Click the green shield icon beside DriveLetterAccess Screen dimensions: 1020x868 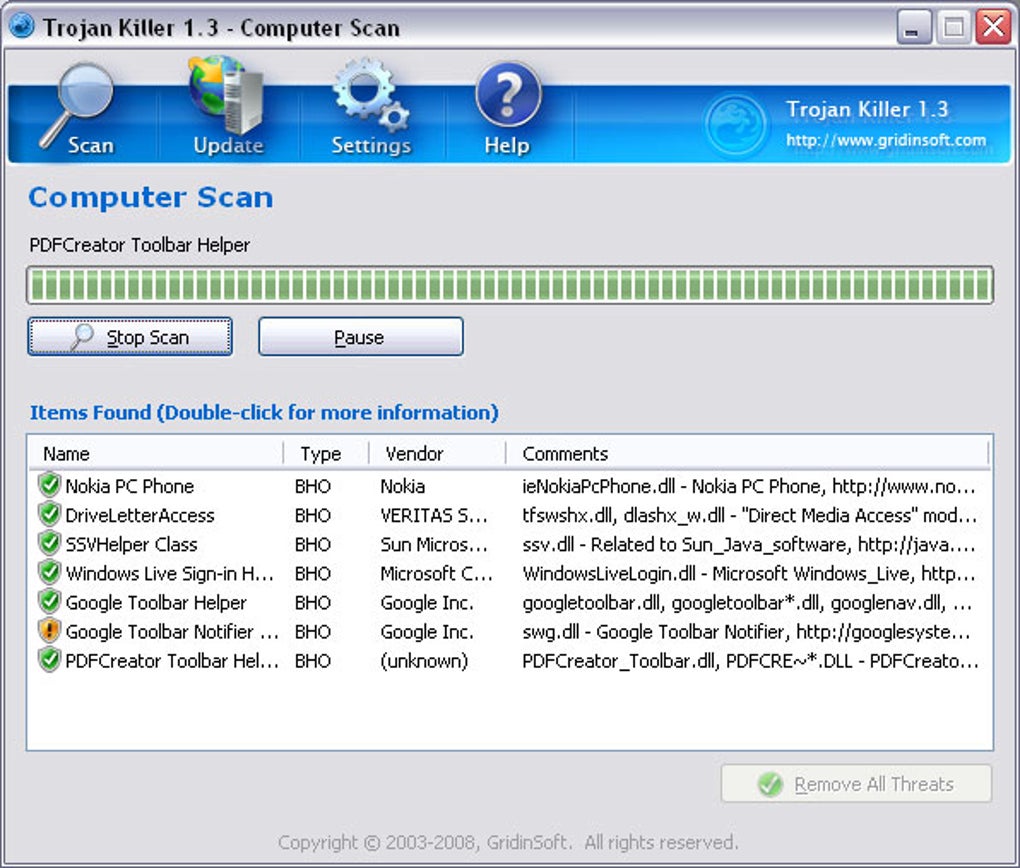click(49, 515)
